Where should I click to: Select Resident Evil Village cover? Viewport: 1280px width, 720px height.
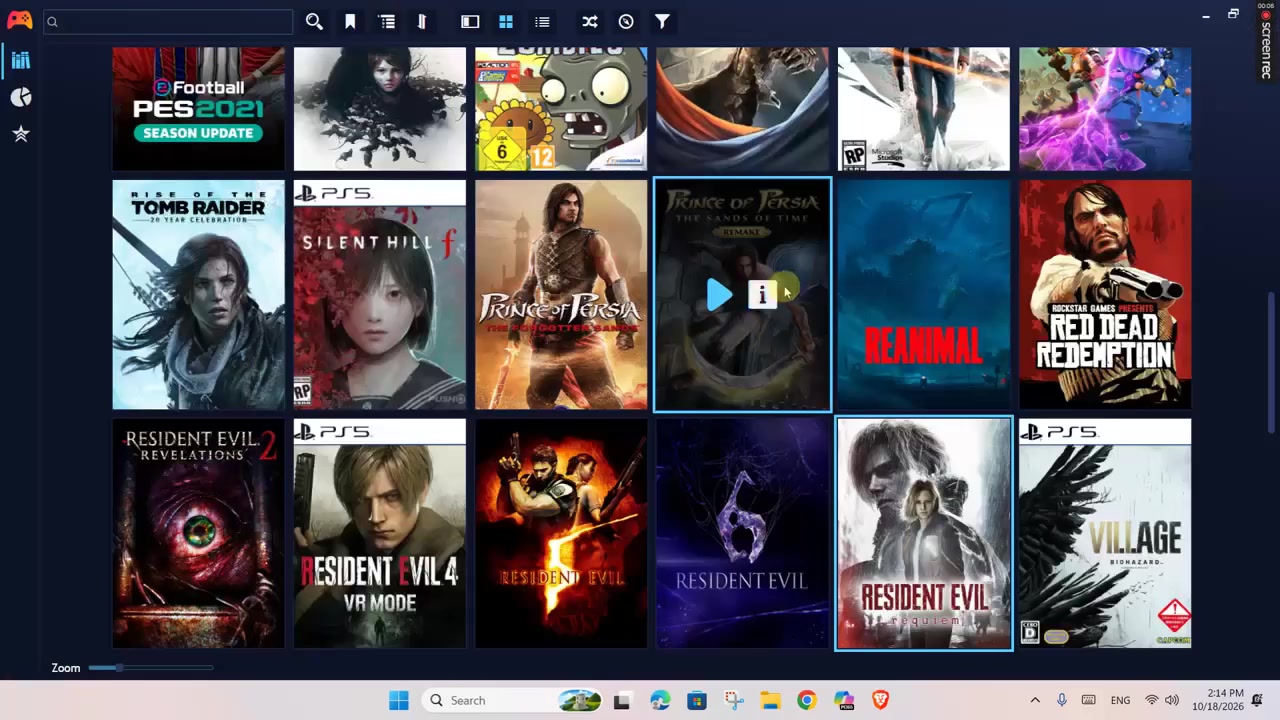point(1105,534)
